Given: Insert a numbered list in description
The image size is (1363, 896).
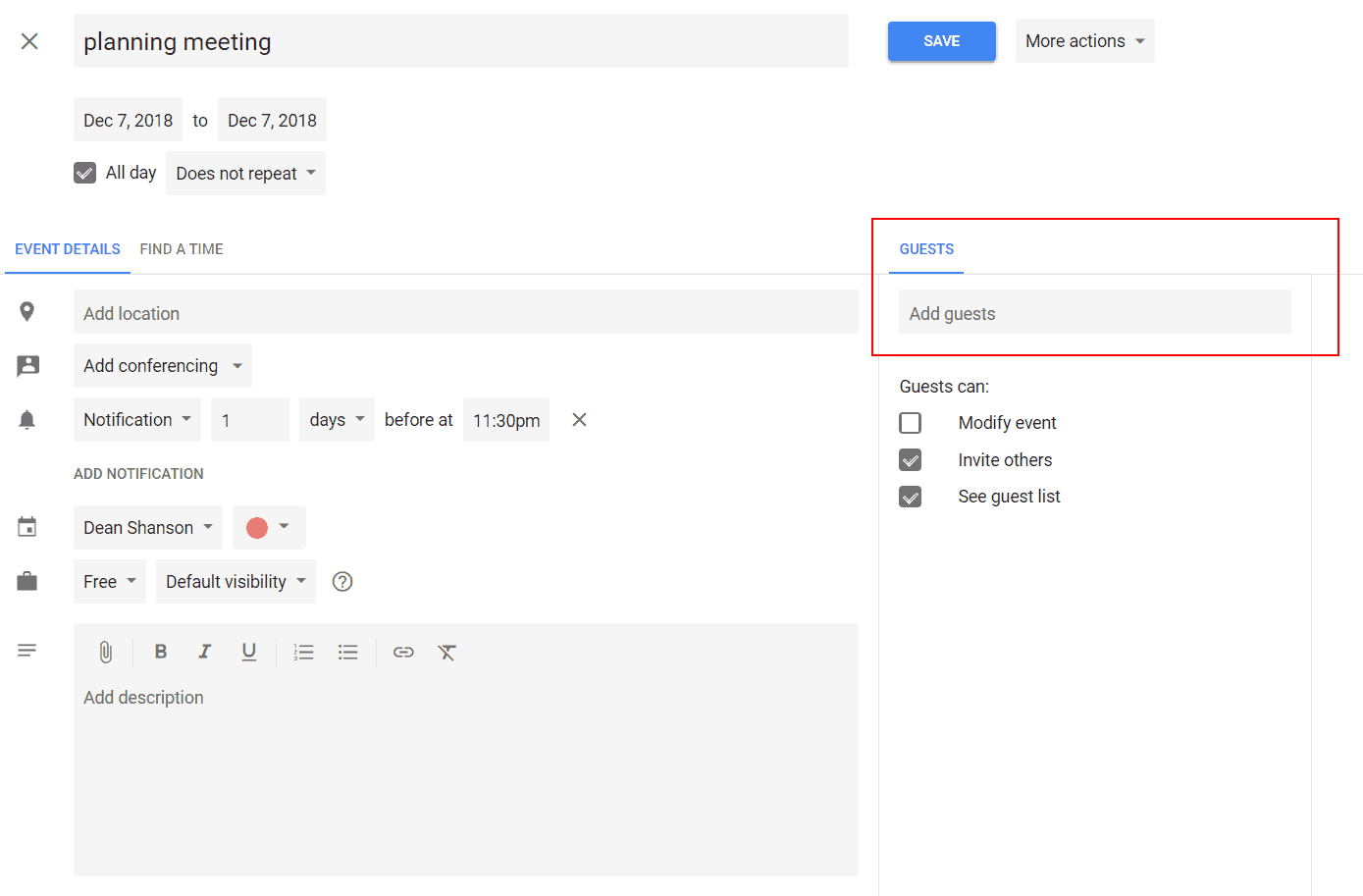Looking at the screenshot, I should coord(303,652).
